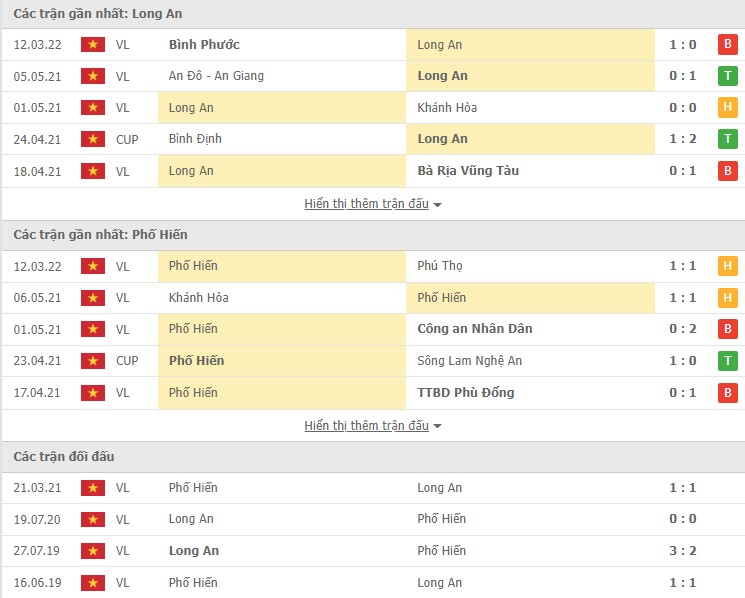Click the red B badge for Bình Phước match
Image resolution: width=745 pixels, height=598 pixels.
click(727, 44)
